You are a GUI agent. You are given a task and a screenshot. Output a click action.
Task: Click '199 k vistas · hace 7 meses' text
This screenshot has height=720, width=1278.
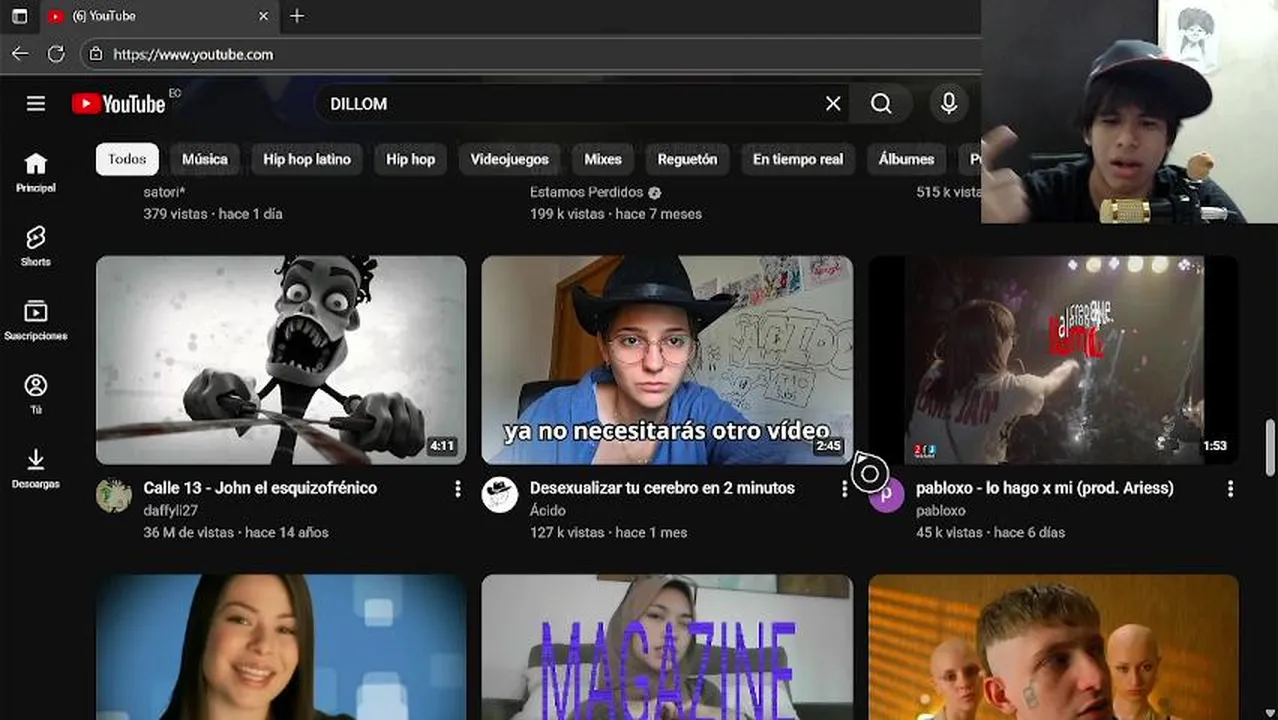click(x=616, y=214)
